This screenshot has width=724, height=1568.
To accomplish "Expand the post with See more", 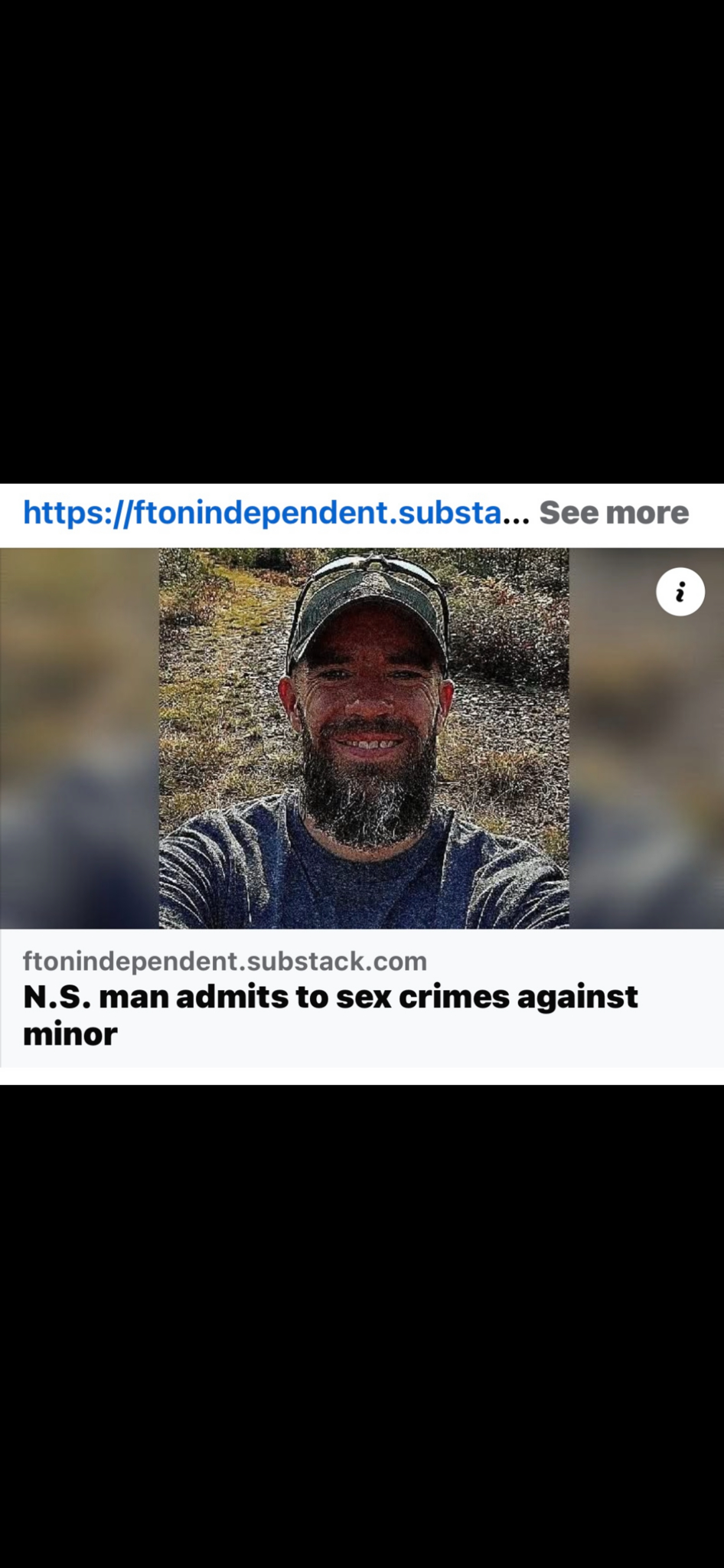I will 614,513.
